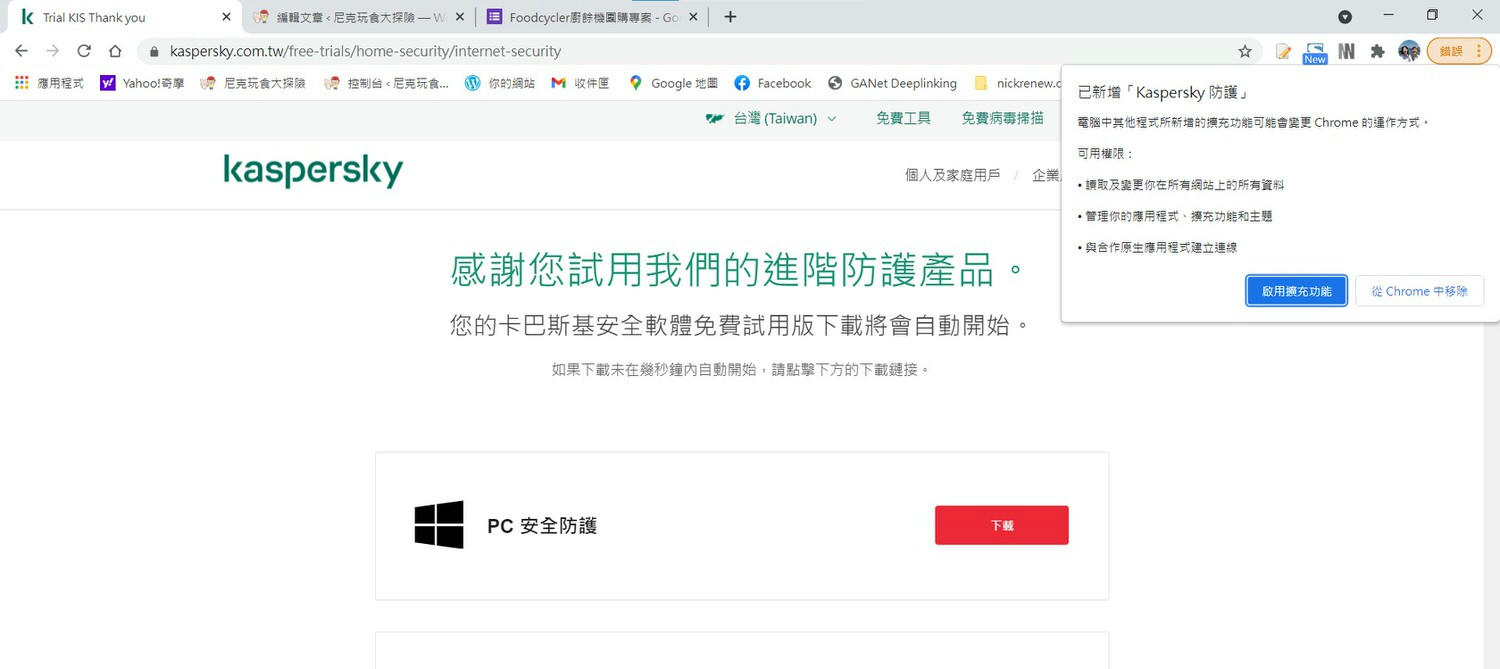Bookmark this page with the star icon
1500x669 pixels.
click(1245, 51)
